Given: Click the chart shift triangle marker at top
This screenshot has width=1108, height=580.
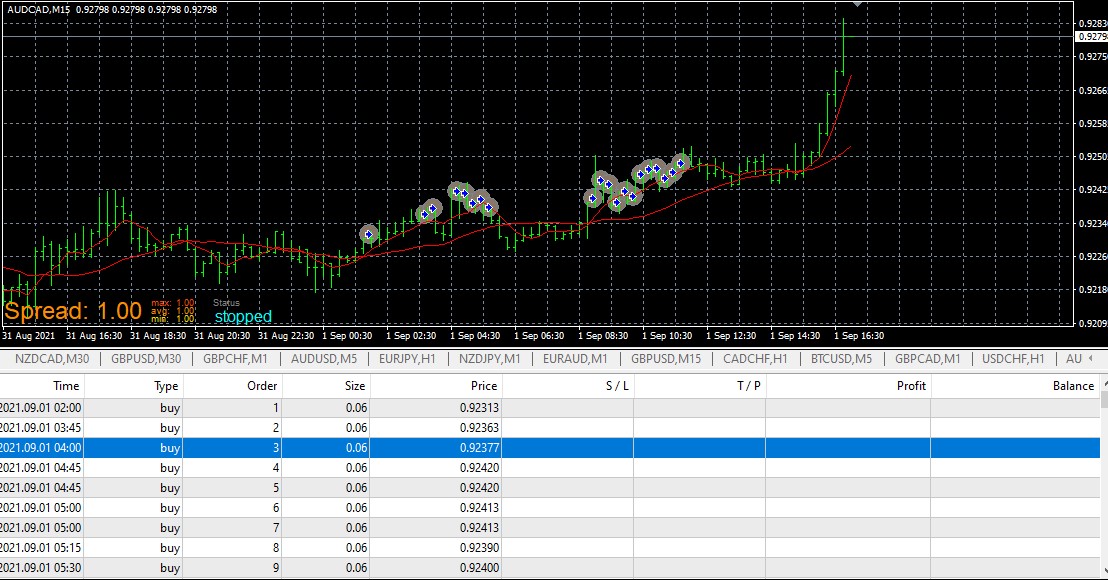Looking at the screenshot, I should click(857, 4).
